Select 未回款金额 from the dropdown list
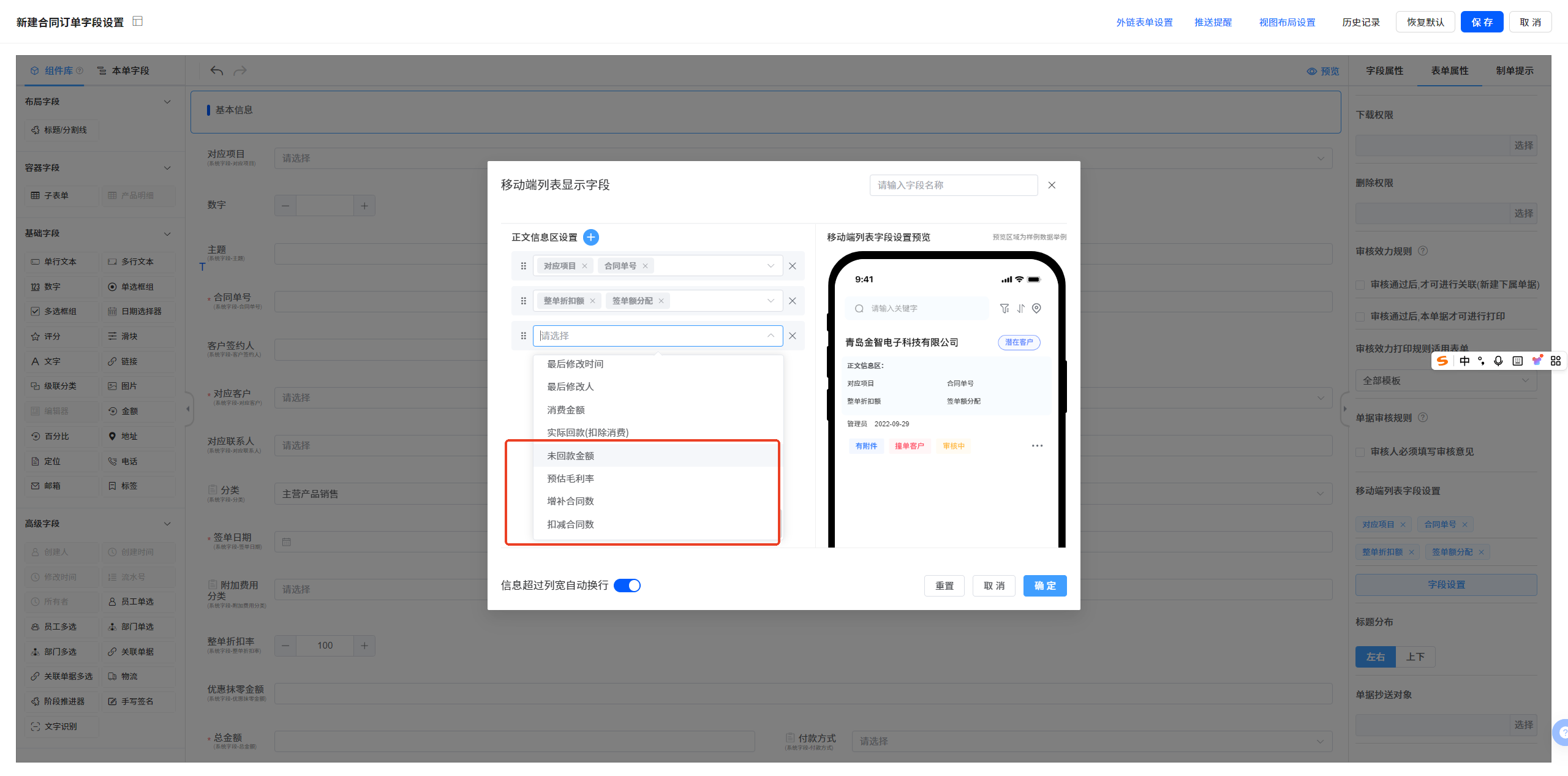Viewport: 1568px width, 776px height. click(x=570, y=456)
